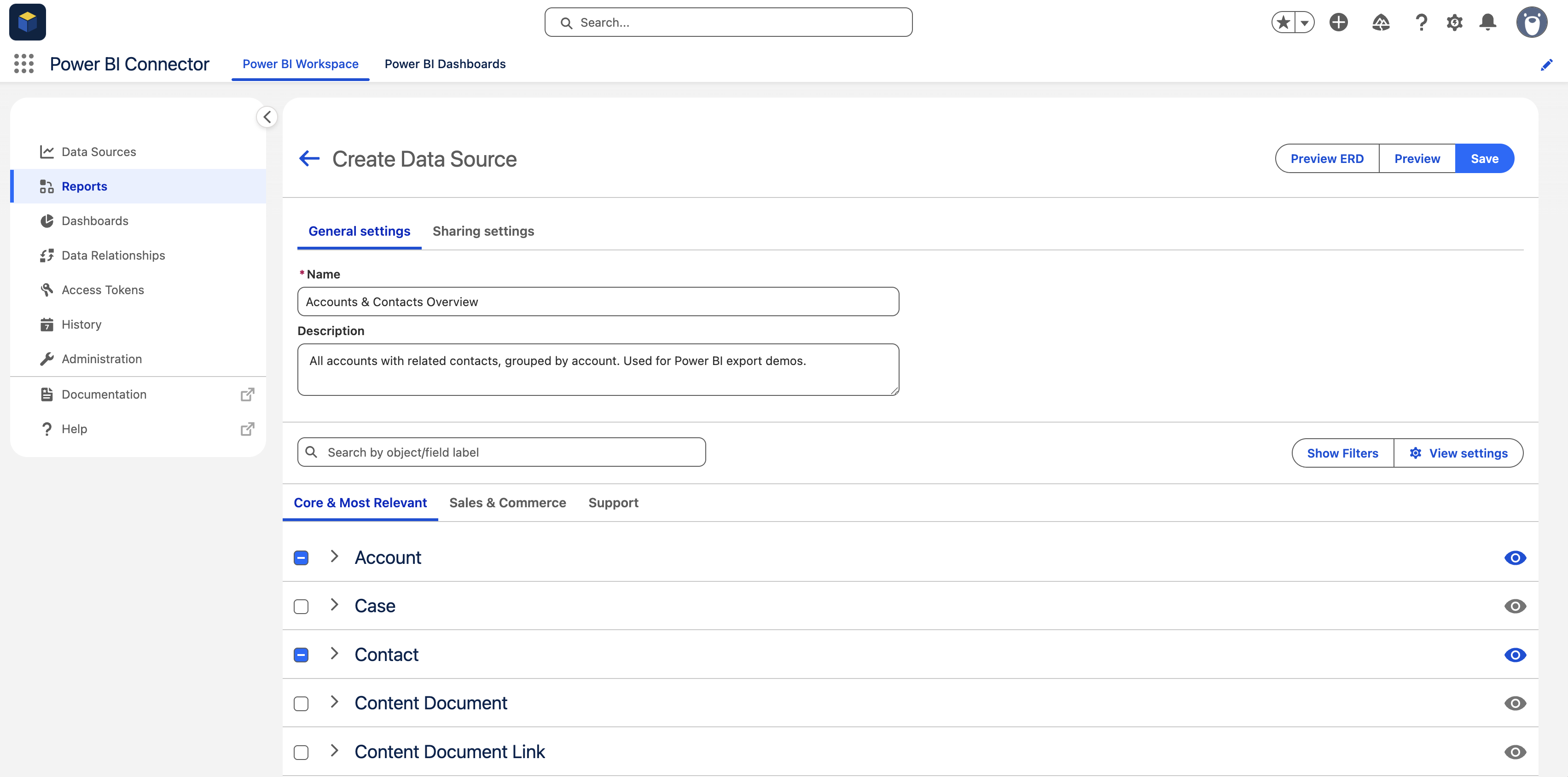Select the Core & Most Relevant tab
This screenshot has width=1568, height=777.
point(360,503)
